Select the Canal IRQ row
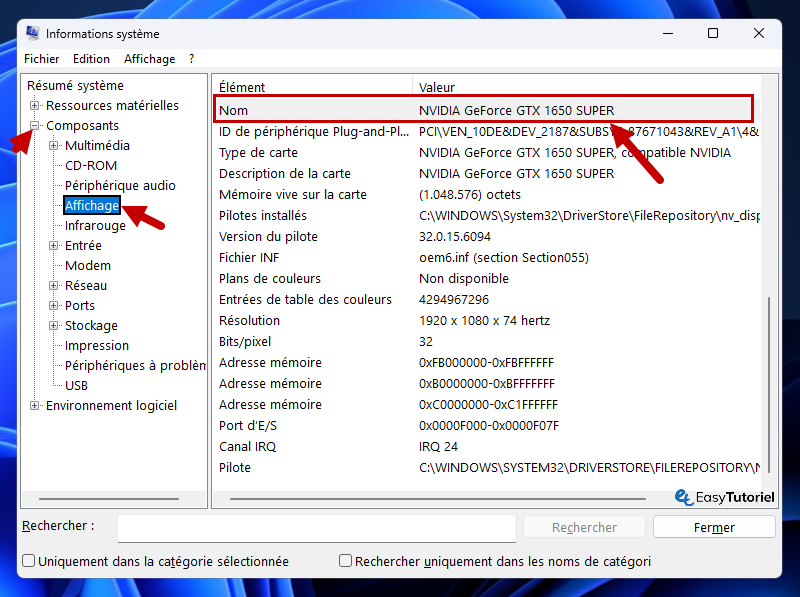800x597 pixels. click(486, 446)
